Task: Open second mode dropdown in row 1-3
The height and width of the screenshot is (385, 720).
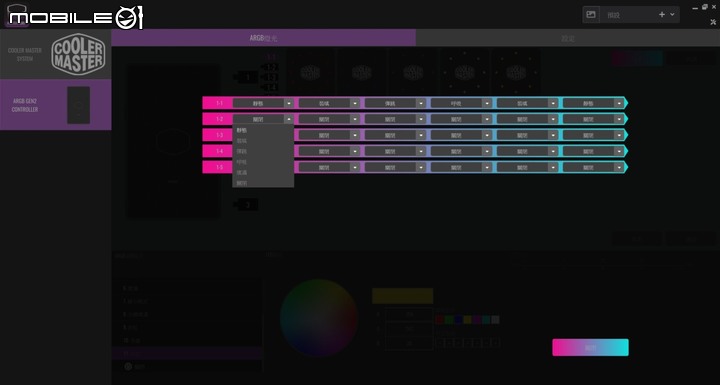Action: tap(329, 136)
